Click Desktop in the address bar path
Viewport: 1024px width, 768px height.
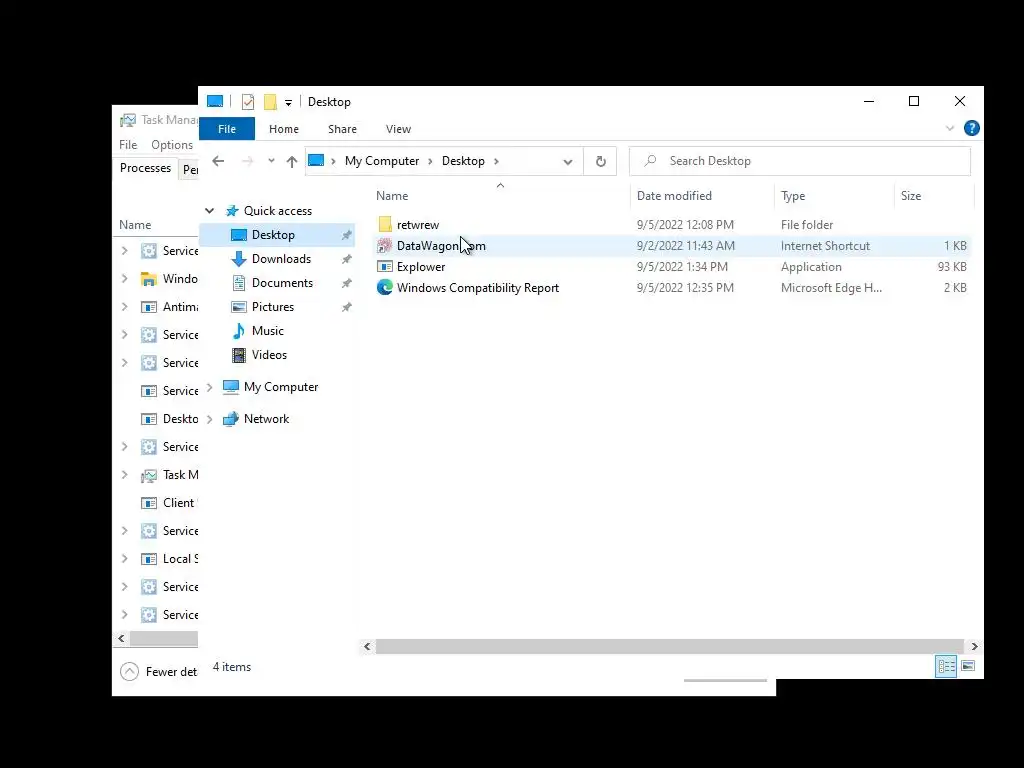[x=463, y=161]
